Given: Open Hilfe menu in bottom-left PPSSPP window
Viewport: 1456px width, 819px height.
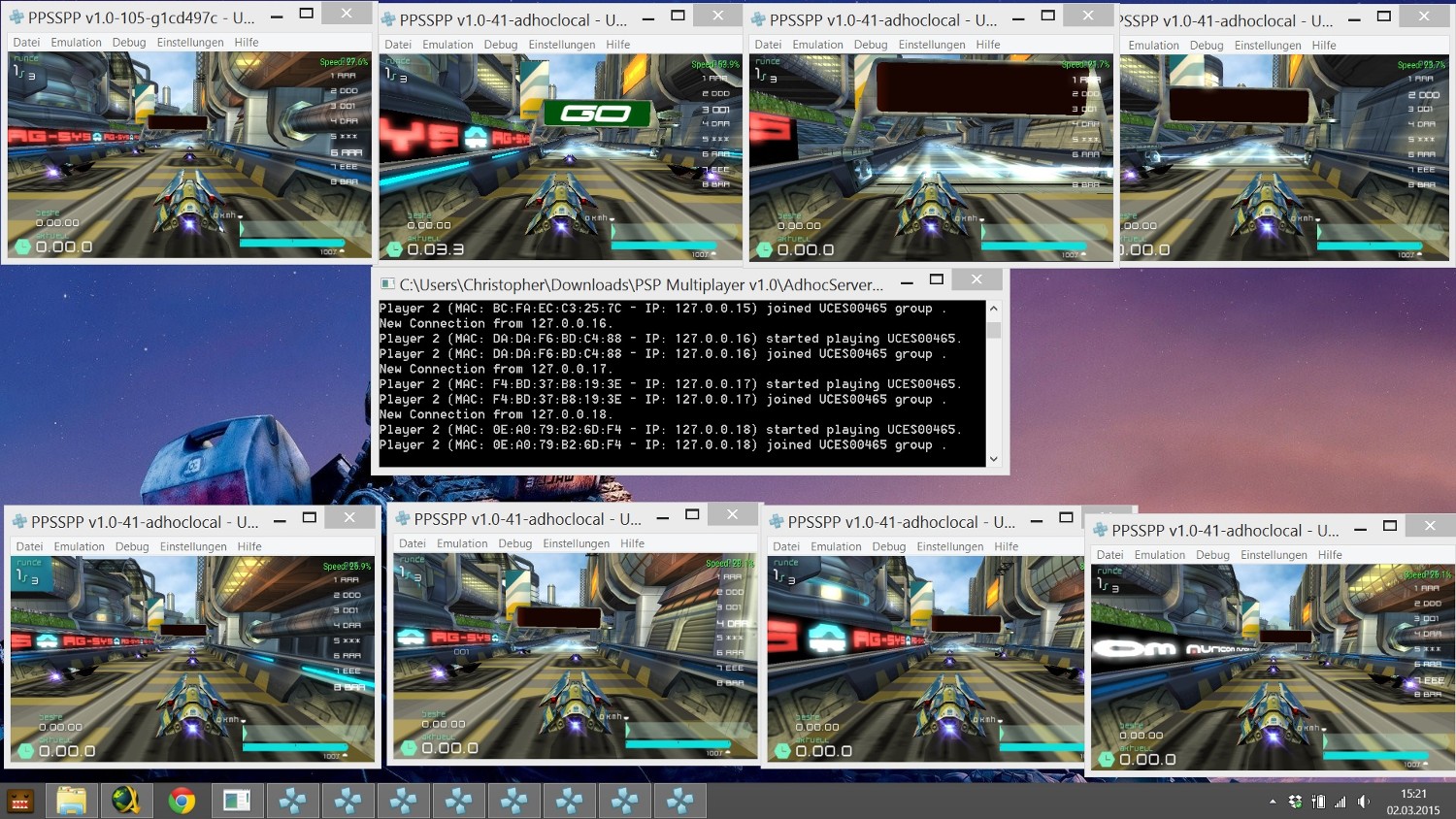Looking at the screenshot, I should click(249, 546).
